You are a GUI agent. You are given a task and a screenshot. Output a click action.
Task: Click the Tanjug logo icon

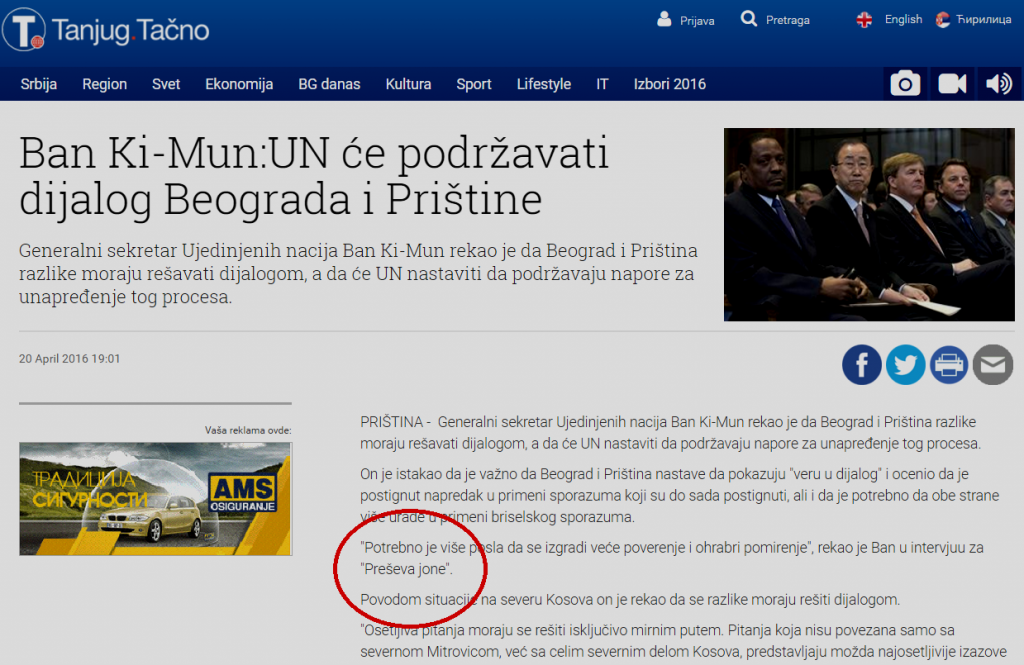tap(24, 29)
